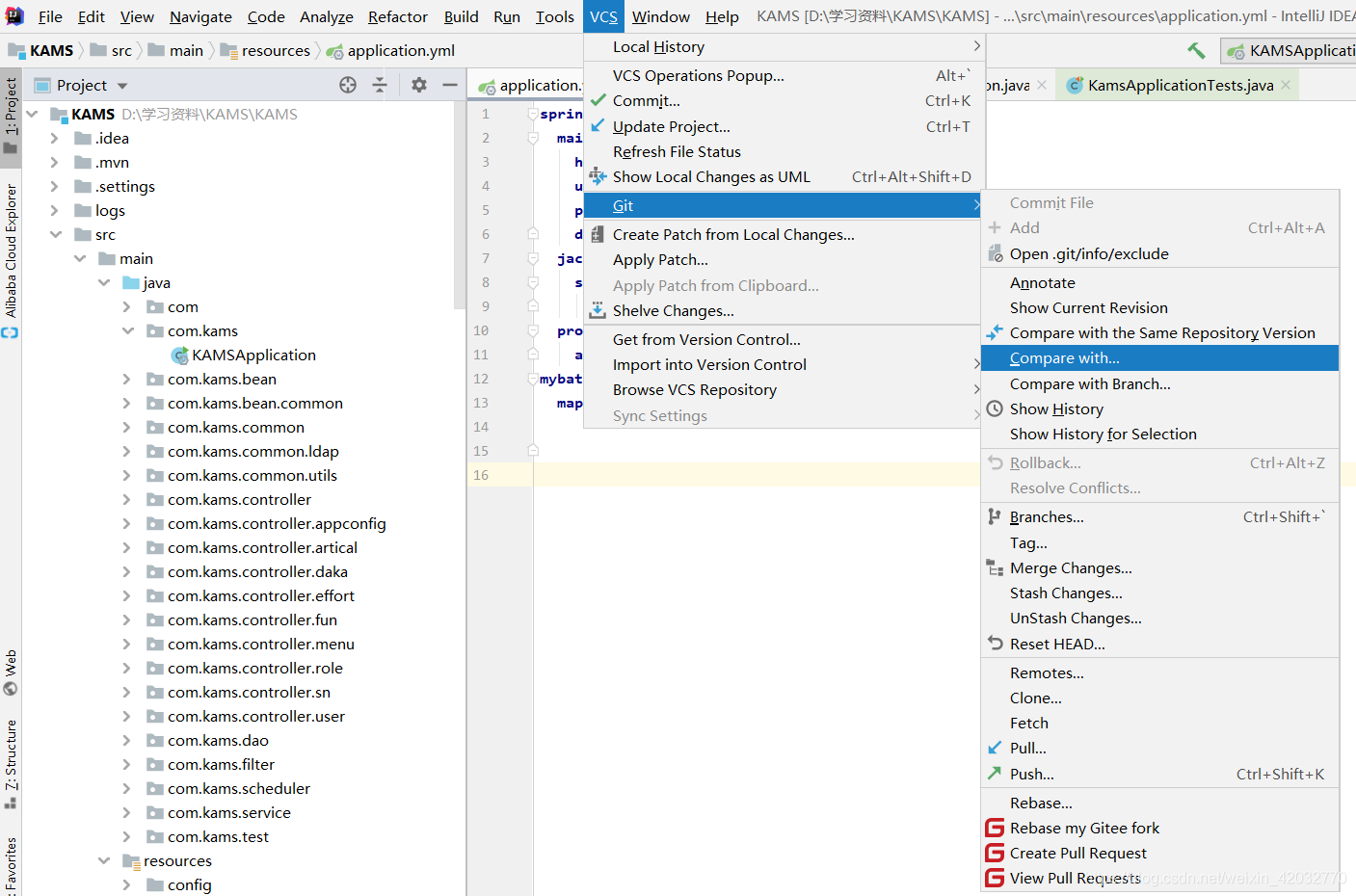Collapse the com.kams package

coord(127,330)
